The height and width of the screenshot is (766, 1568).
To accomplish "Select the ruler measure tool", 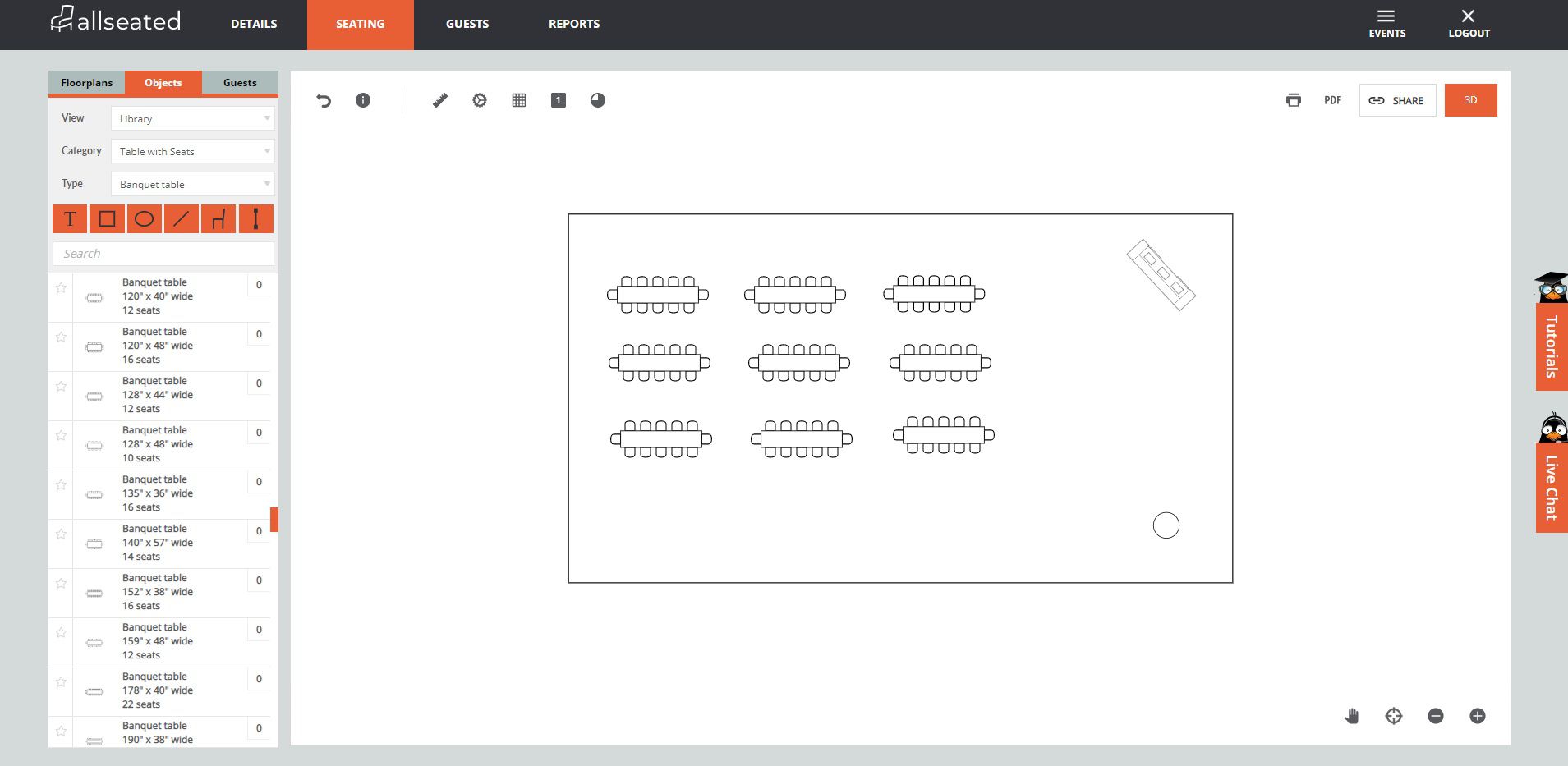I will [440, 100].
